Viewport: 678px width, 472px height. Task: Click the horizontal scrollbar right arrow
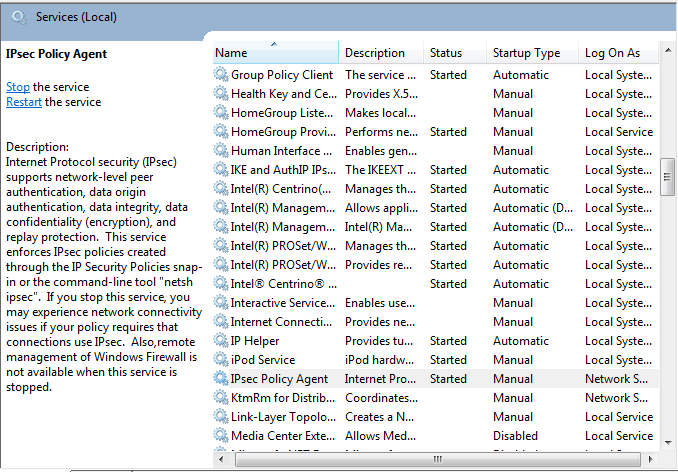(651, 459)
